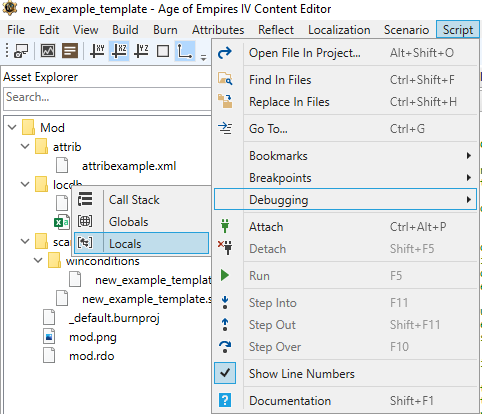The image size is (482, 414).
Task: Click the brown text panel toolbar icon
Action: pyautogui.click(x=70, y=51)
